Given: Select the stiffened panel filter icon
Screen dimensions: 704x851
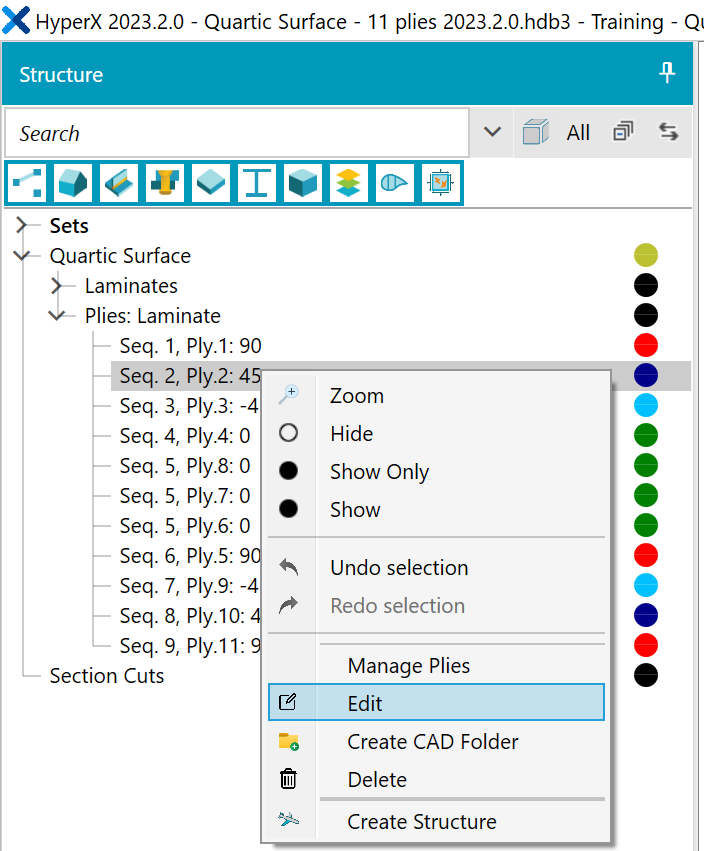Looking at the screenshot, I should click(x=119, y=182).
